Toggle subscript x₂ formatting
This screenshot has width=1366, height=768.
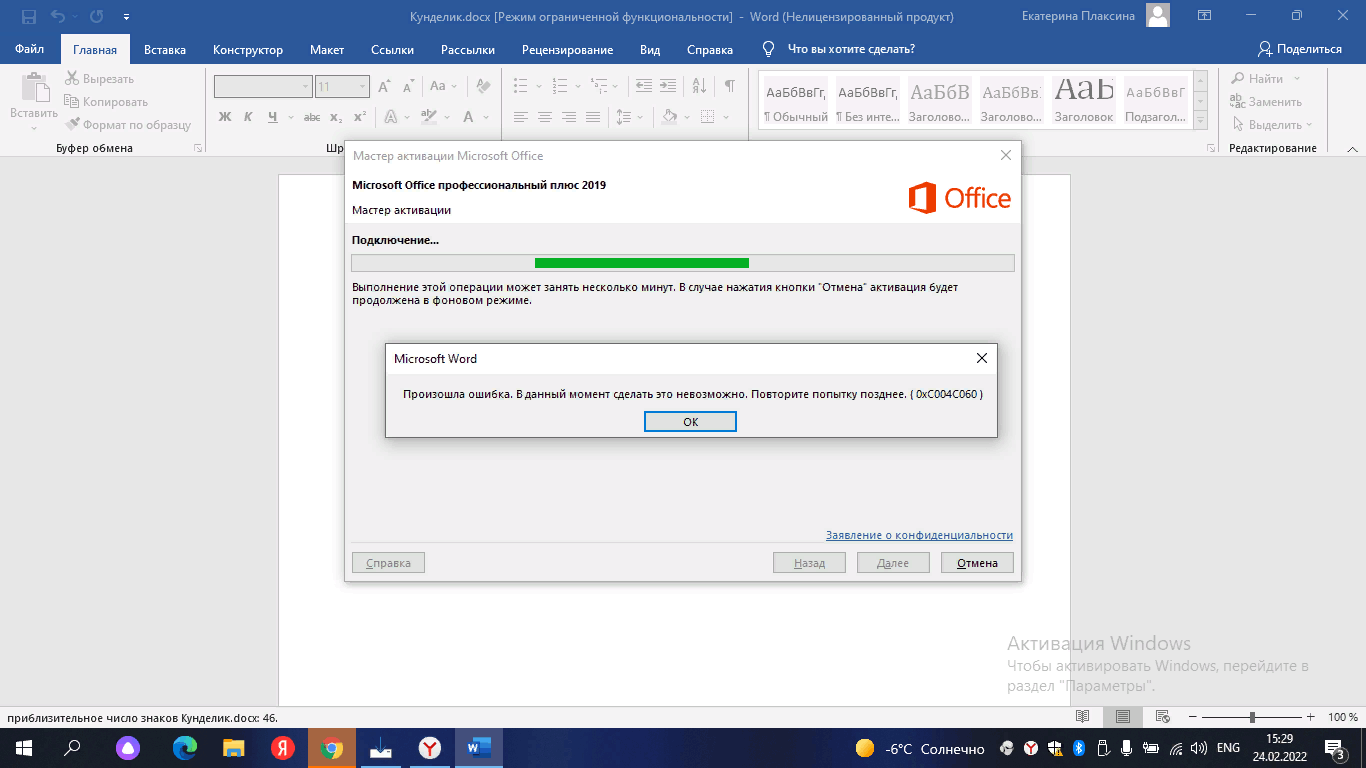[x=336, y=117]
